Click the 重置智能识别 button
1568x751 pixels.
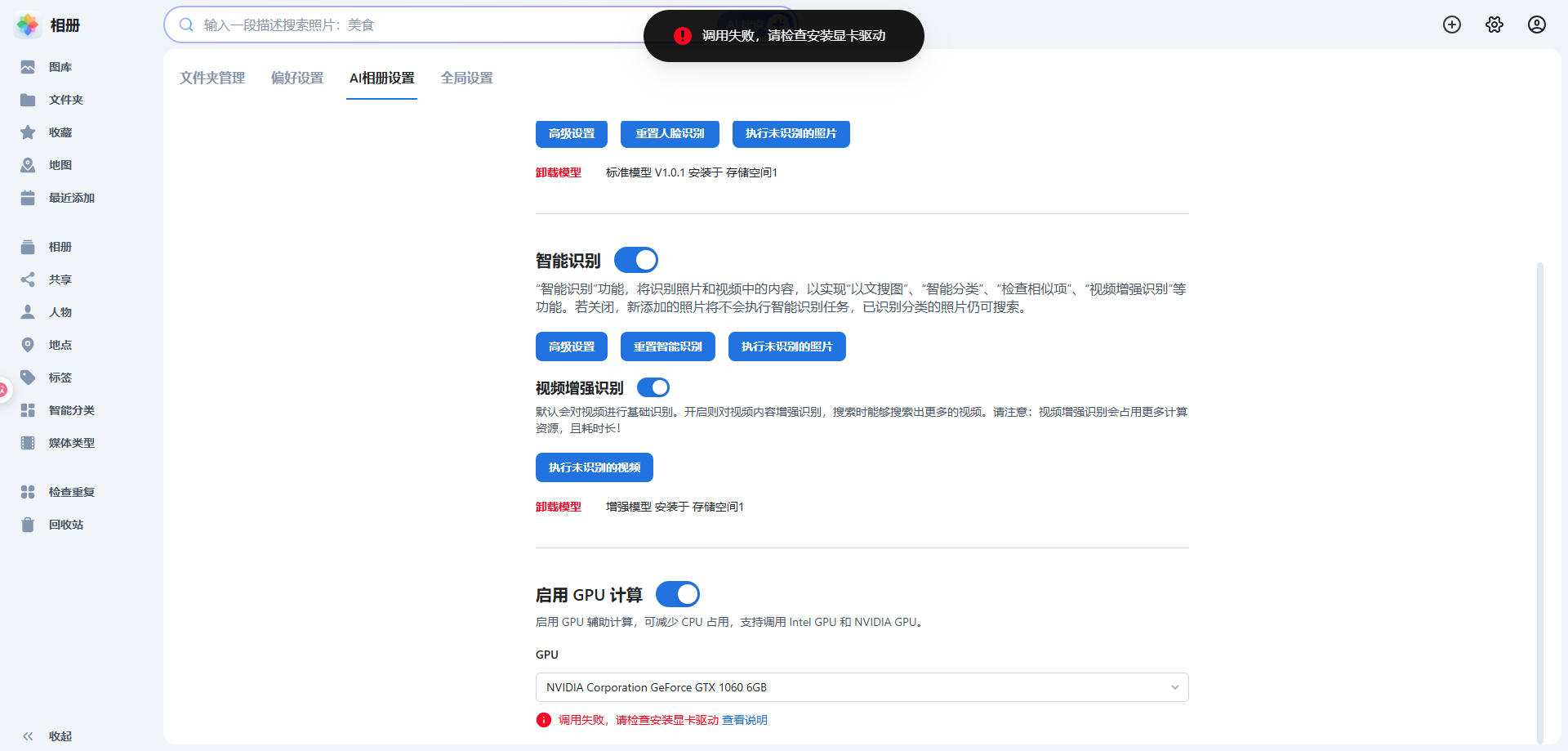click(x=668, y=346)
